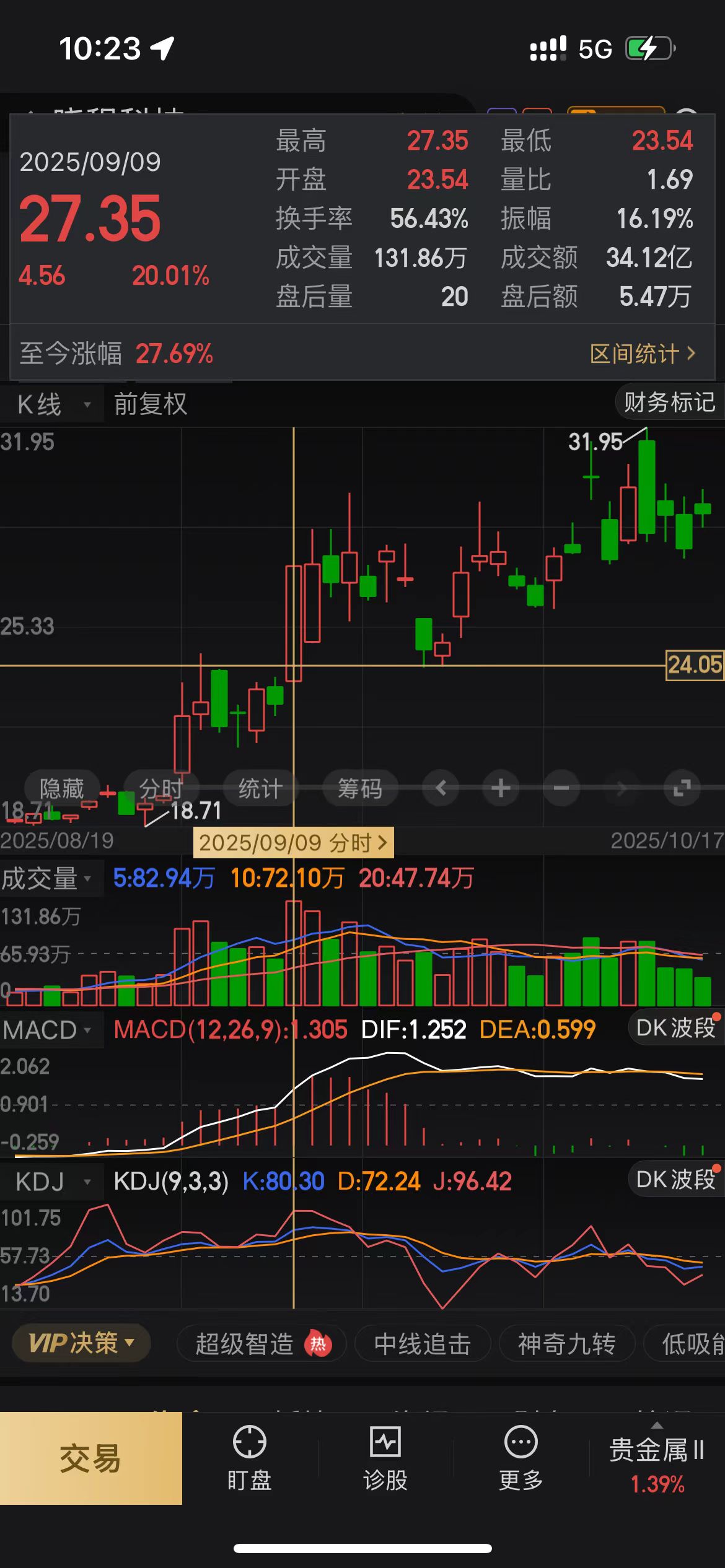This screenshot has width=725, height=1568.
Task: Open 区间统计 range statistics link
Action: 643,354
